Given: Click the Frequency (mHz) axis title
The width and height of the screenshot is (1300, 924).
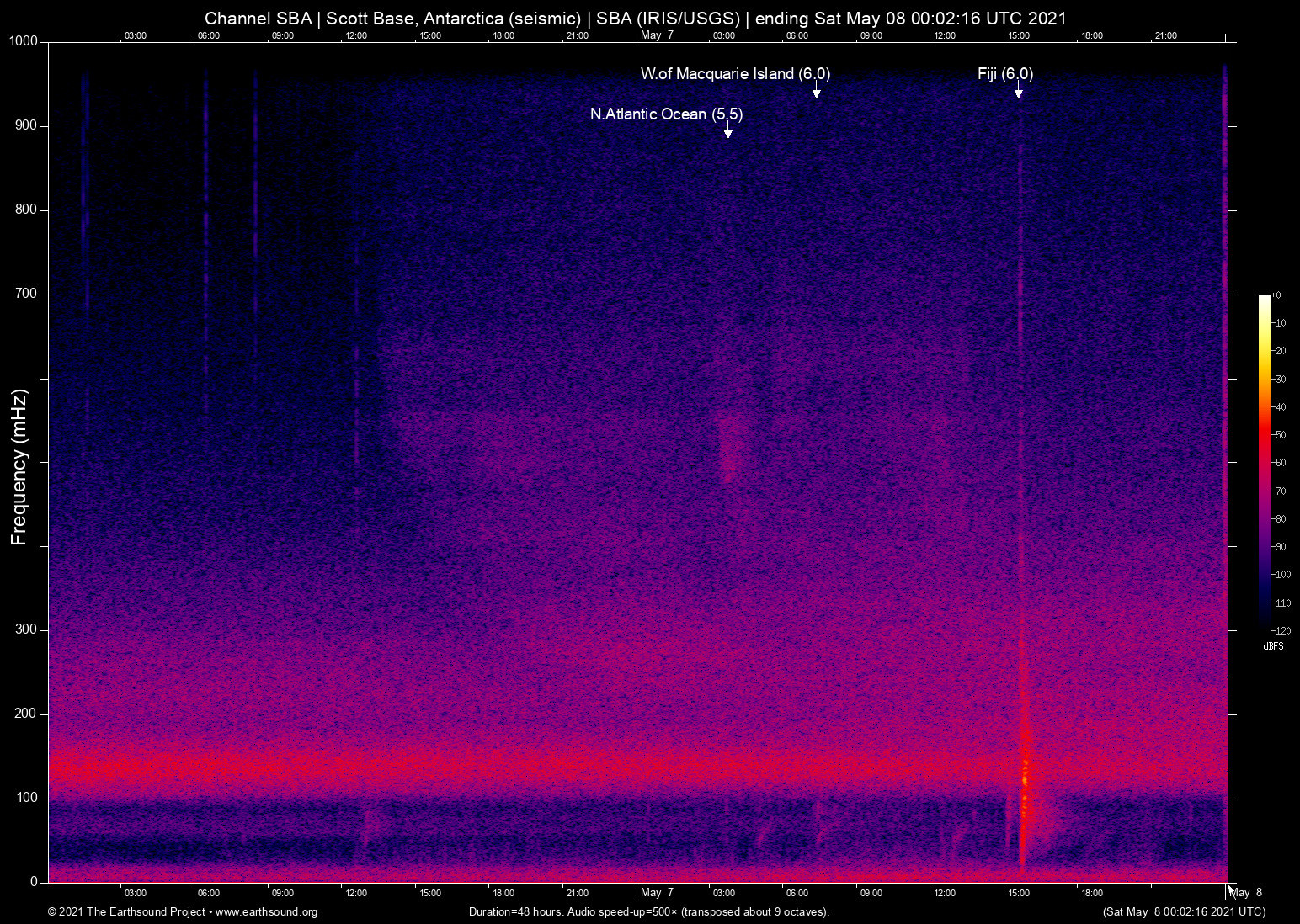Looking at the screenshot, I should tap(19, 467).
